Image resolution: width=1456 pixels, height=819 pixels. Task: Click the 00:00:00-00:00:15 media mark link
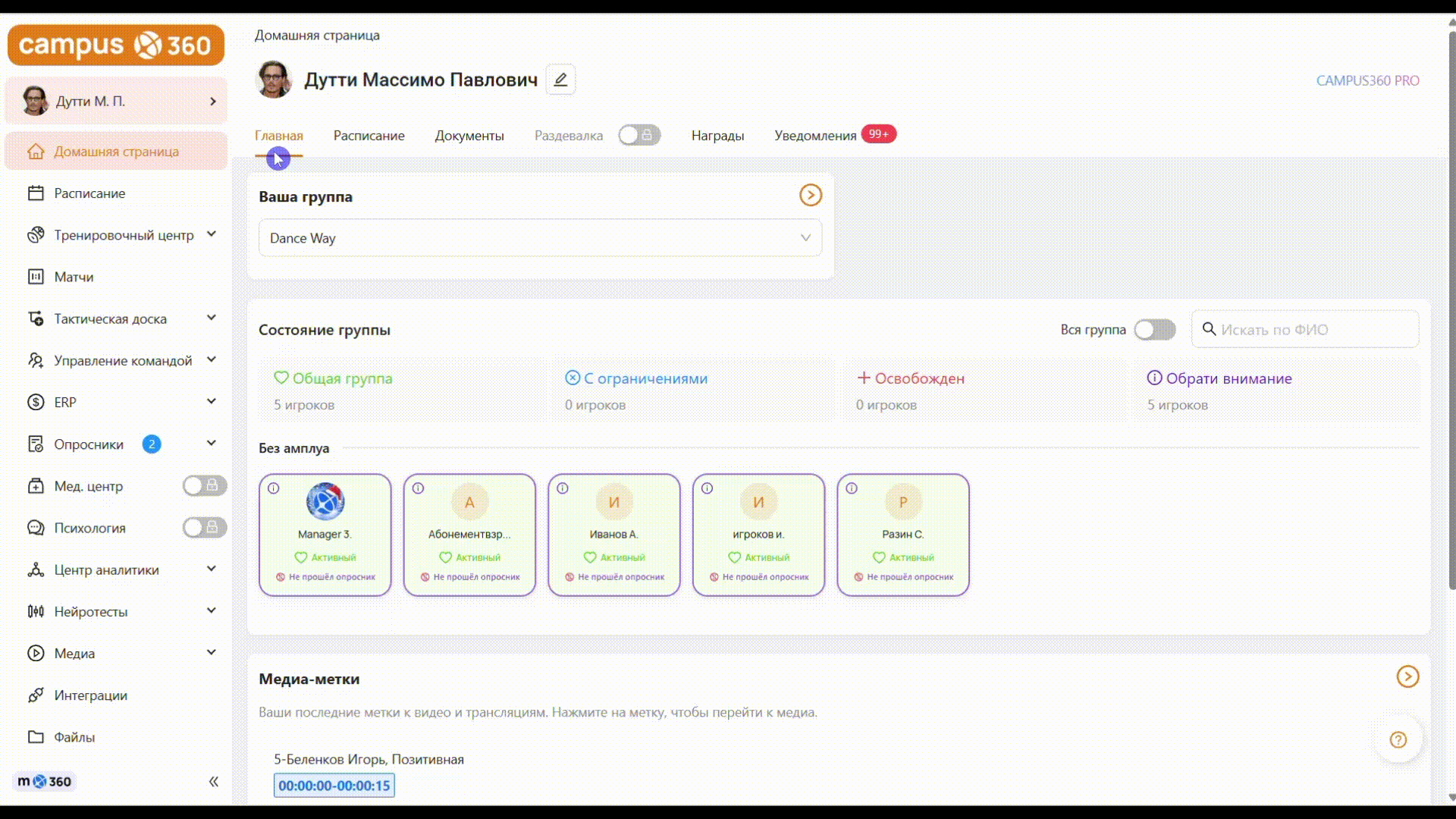tap(334, 786)
